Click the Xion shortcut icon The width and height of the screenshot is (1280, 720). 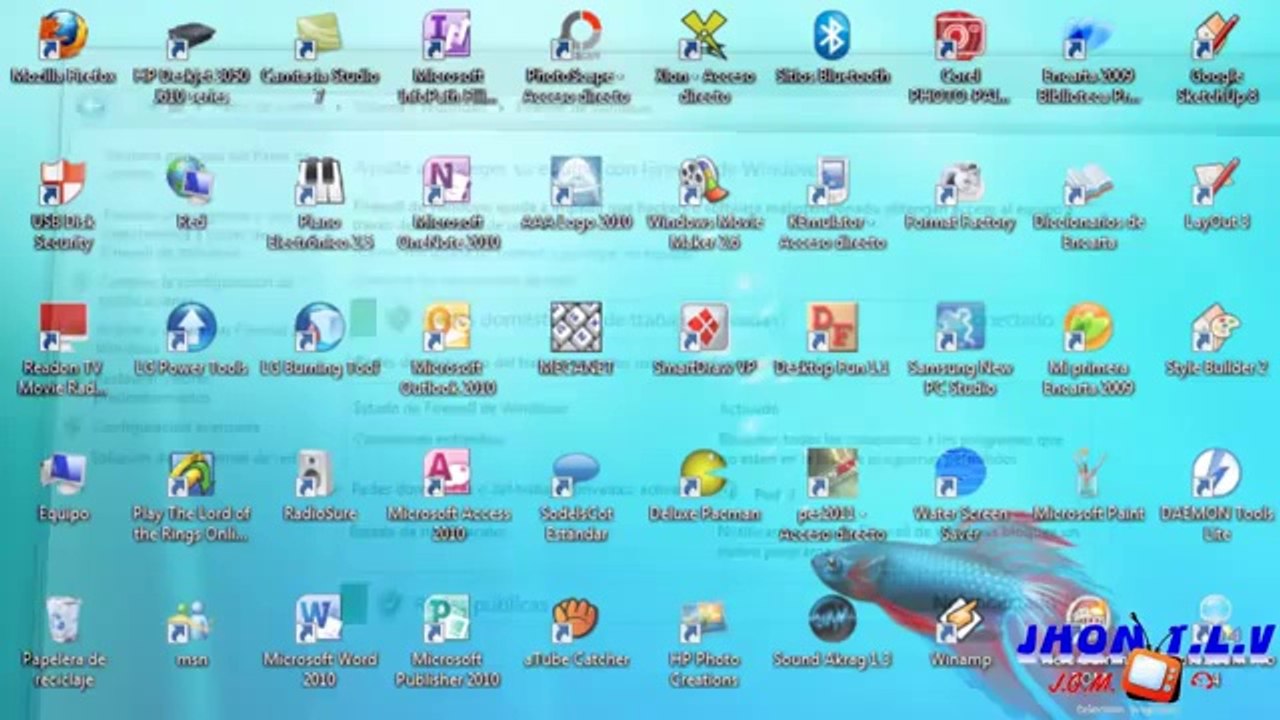[704, 35]
